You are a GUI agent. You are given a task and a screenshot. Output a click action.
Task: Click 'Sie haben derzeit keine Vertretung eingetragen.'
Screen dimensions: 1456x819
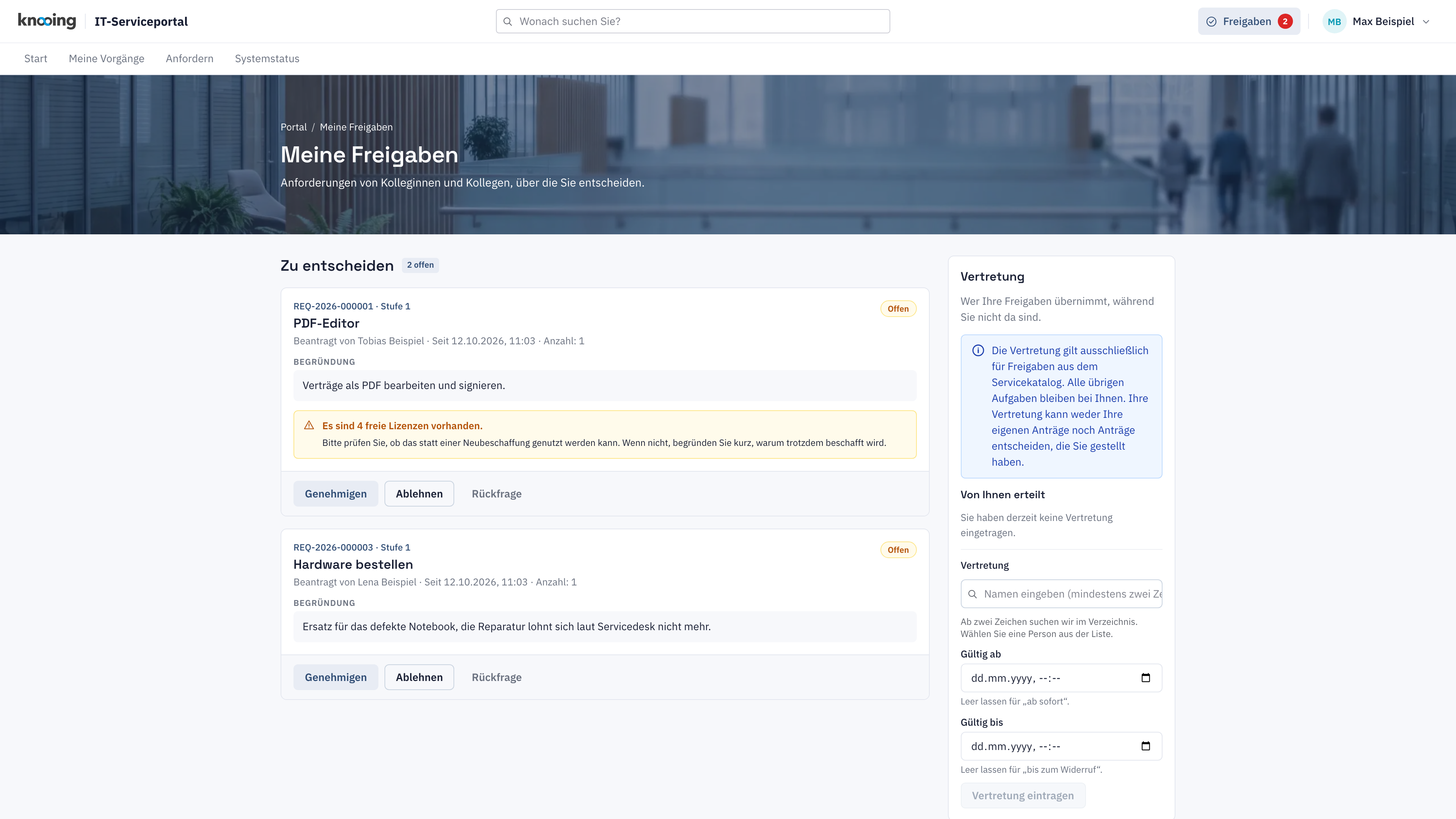tap(1036, 525)
